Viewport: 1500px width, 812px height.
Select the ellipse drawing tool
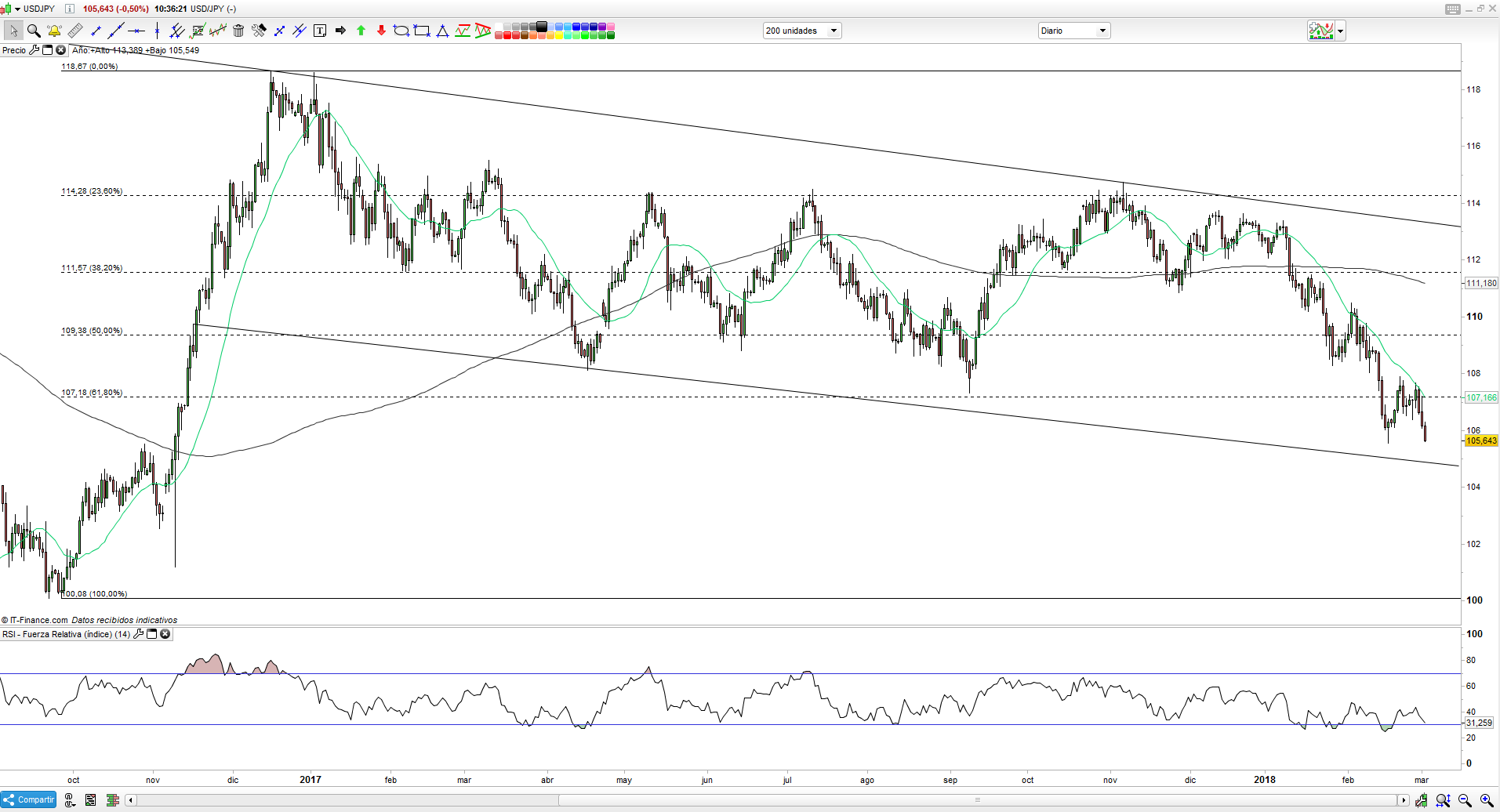click(401, 31)
